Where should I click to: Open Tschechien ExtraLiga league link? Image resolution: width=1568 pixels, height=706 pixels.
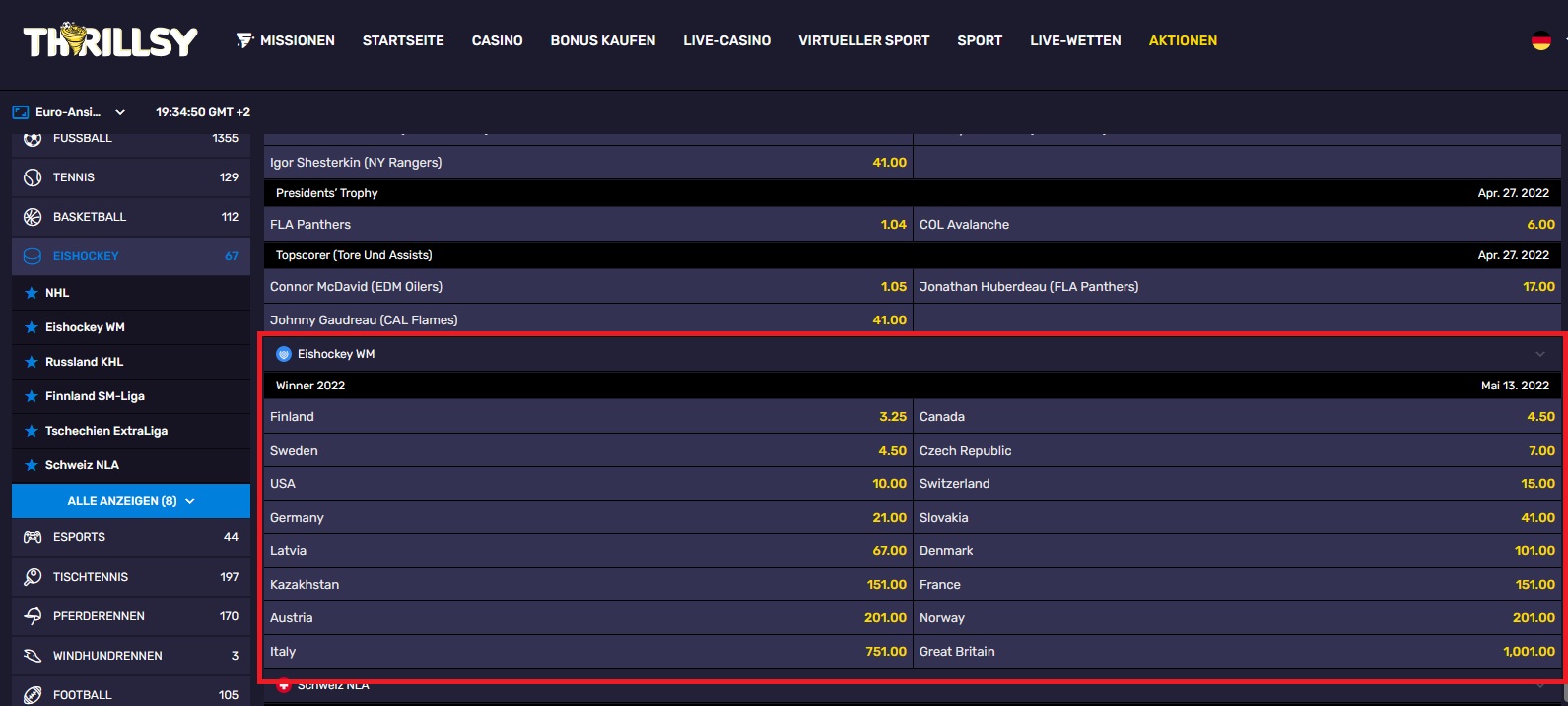106,431
